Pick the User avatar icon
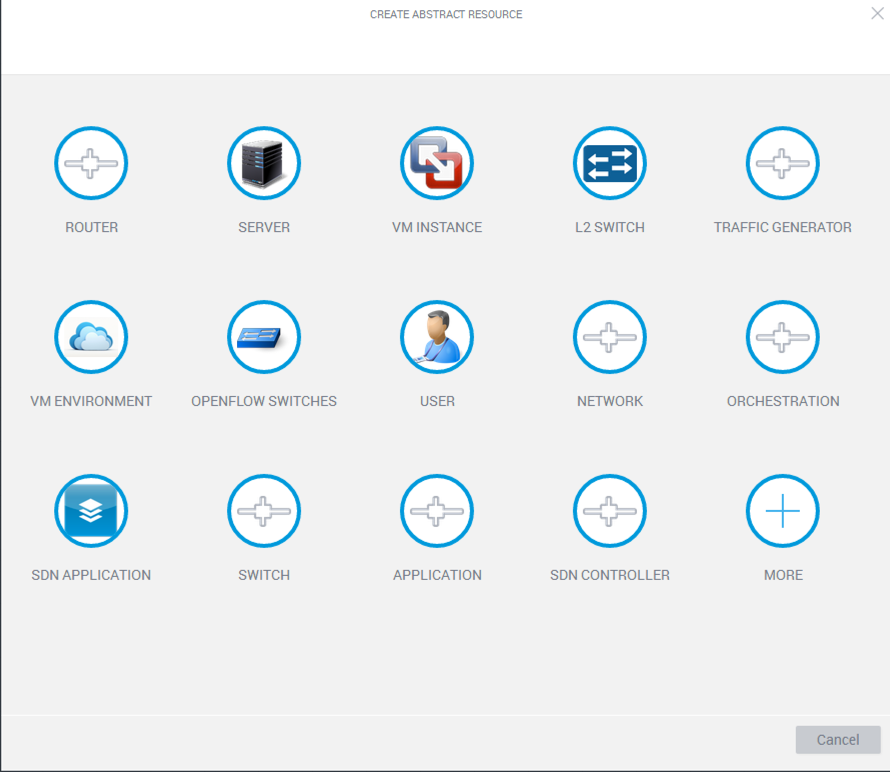The image size is (890, 772). point(437,337)
